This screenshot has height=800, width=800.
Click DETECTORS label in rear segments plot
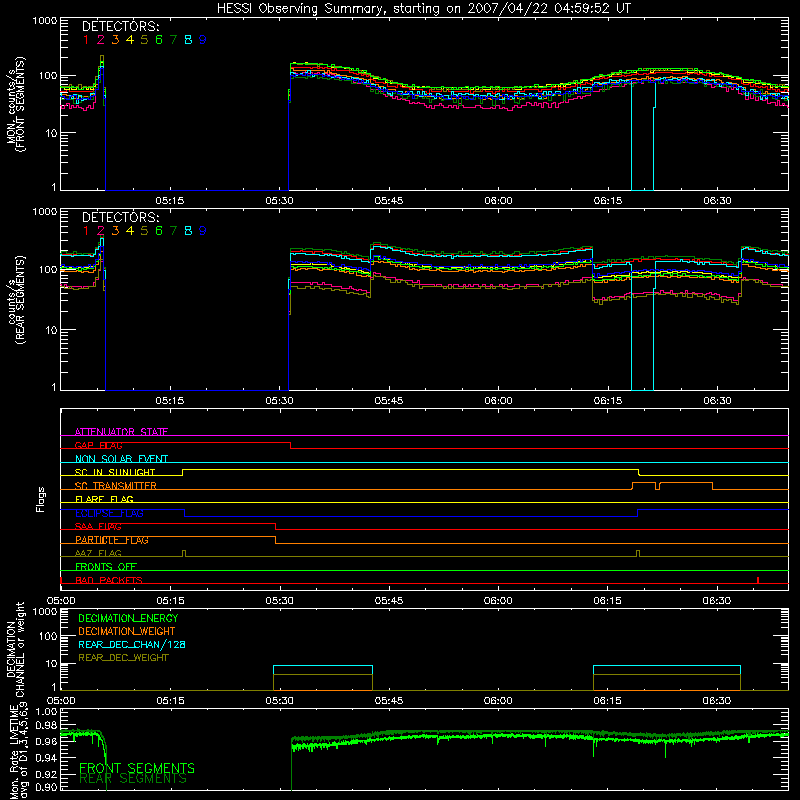pos(121,217)
